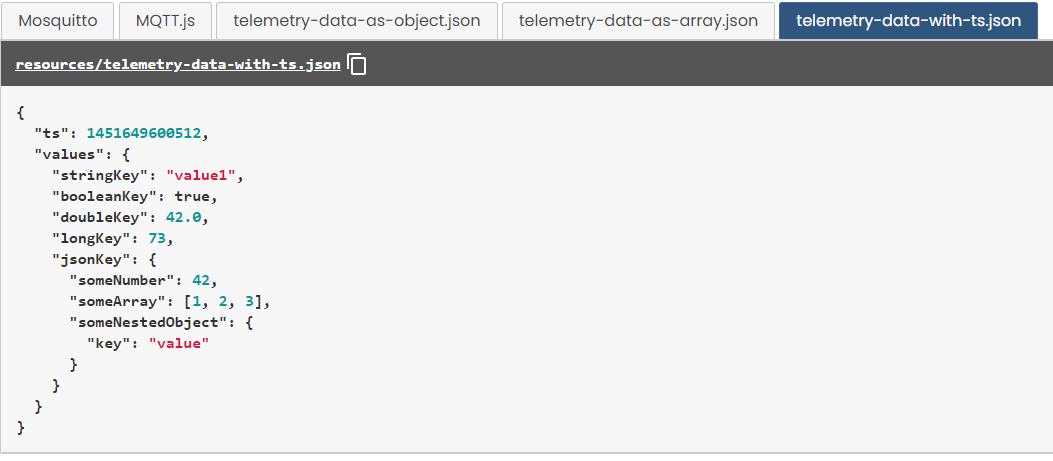
Task: Click the "values" key in code
Action: pyautogui.click(x=69, y=154)
